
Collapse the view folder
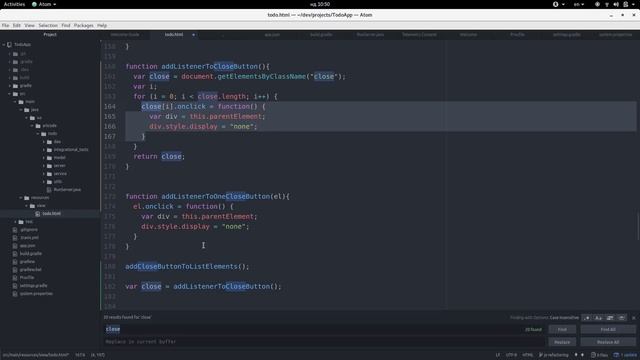point(27,206)
